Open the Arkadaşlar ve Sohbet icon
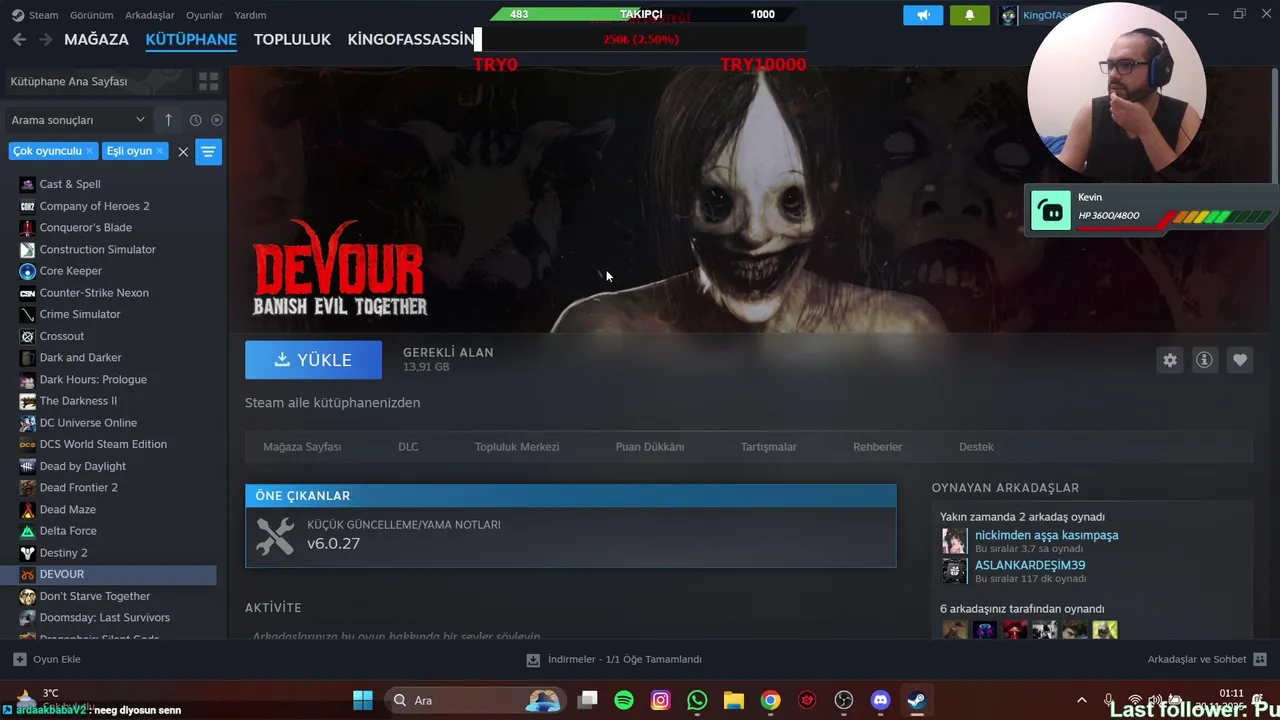The width and height of the screenshot is (1280, 720). pos(1259,659)
